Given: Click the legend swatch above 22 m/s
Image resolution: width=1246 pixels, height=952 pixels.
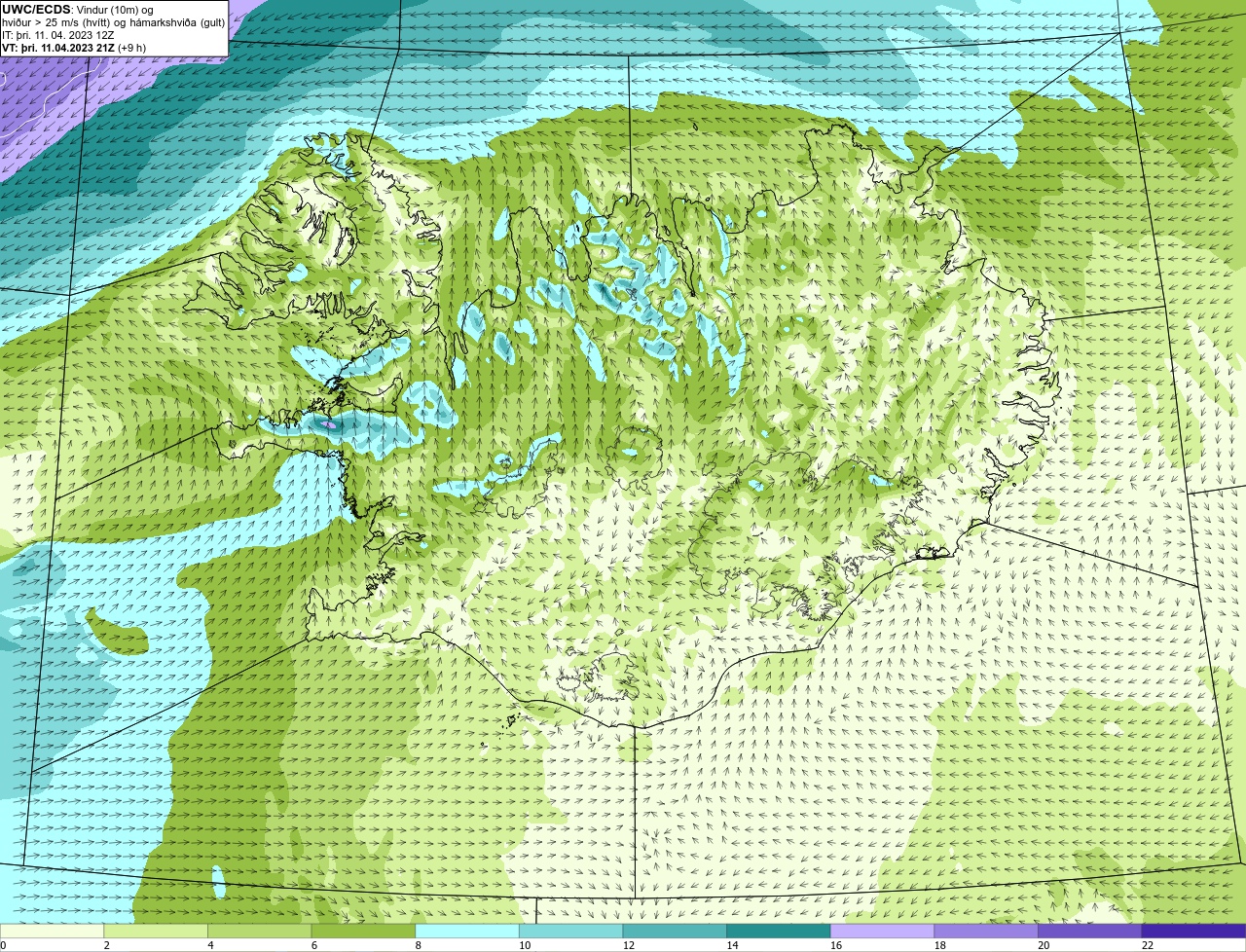Looking at the screenshot, I should (x=1193, y=931).
